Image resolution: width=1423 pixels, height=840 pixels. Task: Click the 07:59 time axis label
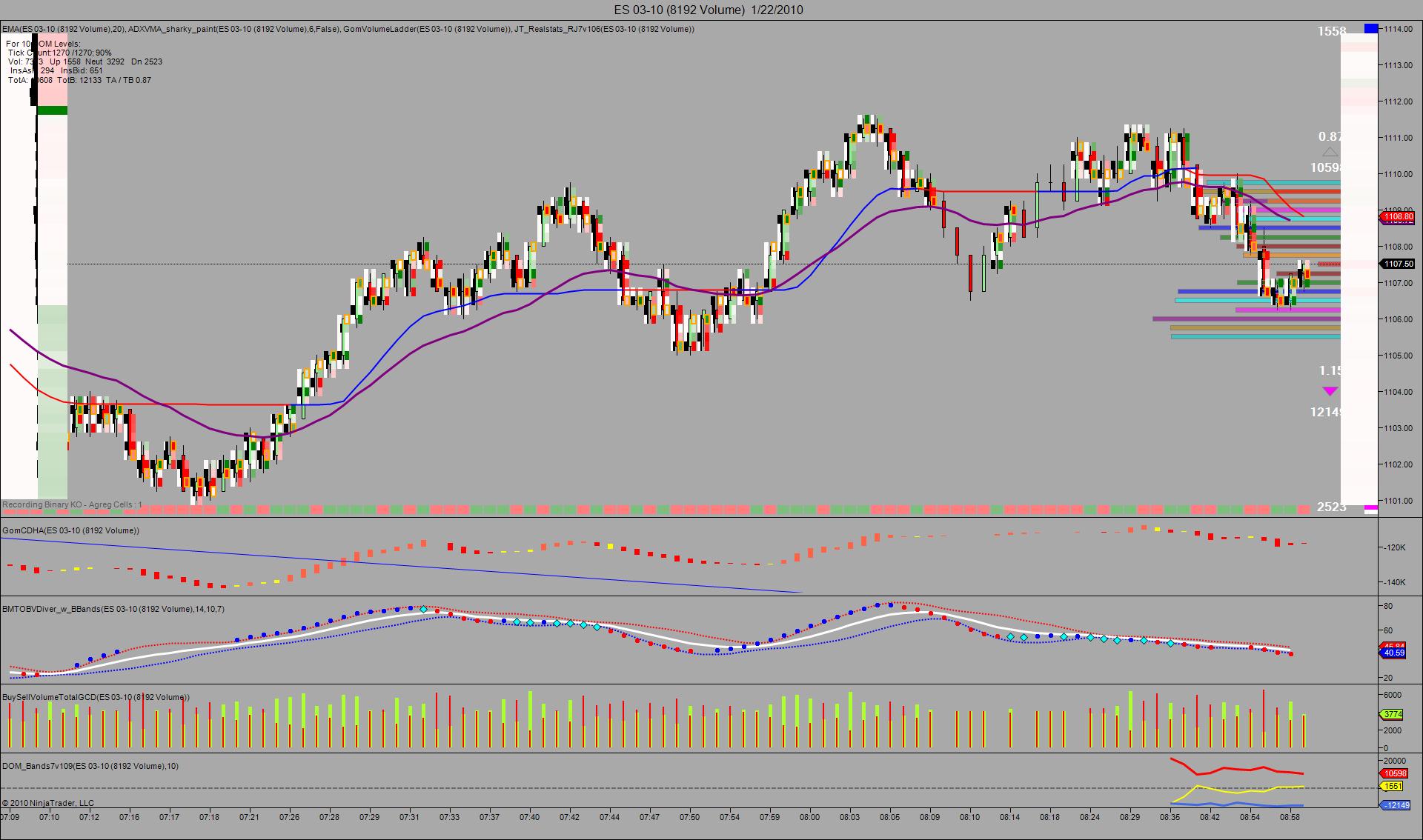tap(769, 817)
